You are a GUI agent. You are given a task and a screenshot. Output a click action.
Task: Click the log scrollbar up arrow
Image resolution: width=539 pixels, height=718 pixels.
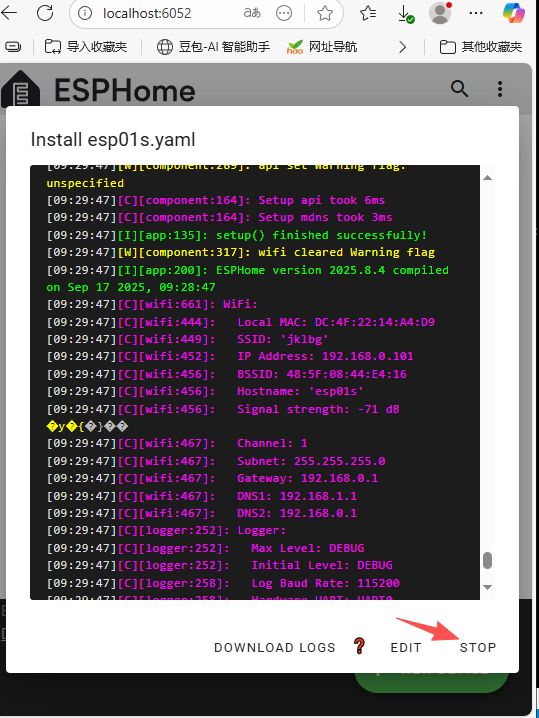(487, 178)
